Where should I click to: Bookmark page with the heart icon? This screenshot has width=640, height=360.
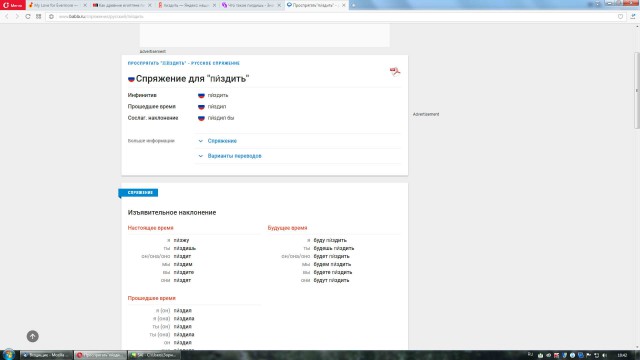[x=620, y=17]
